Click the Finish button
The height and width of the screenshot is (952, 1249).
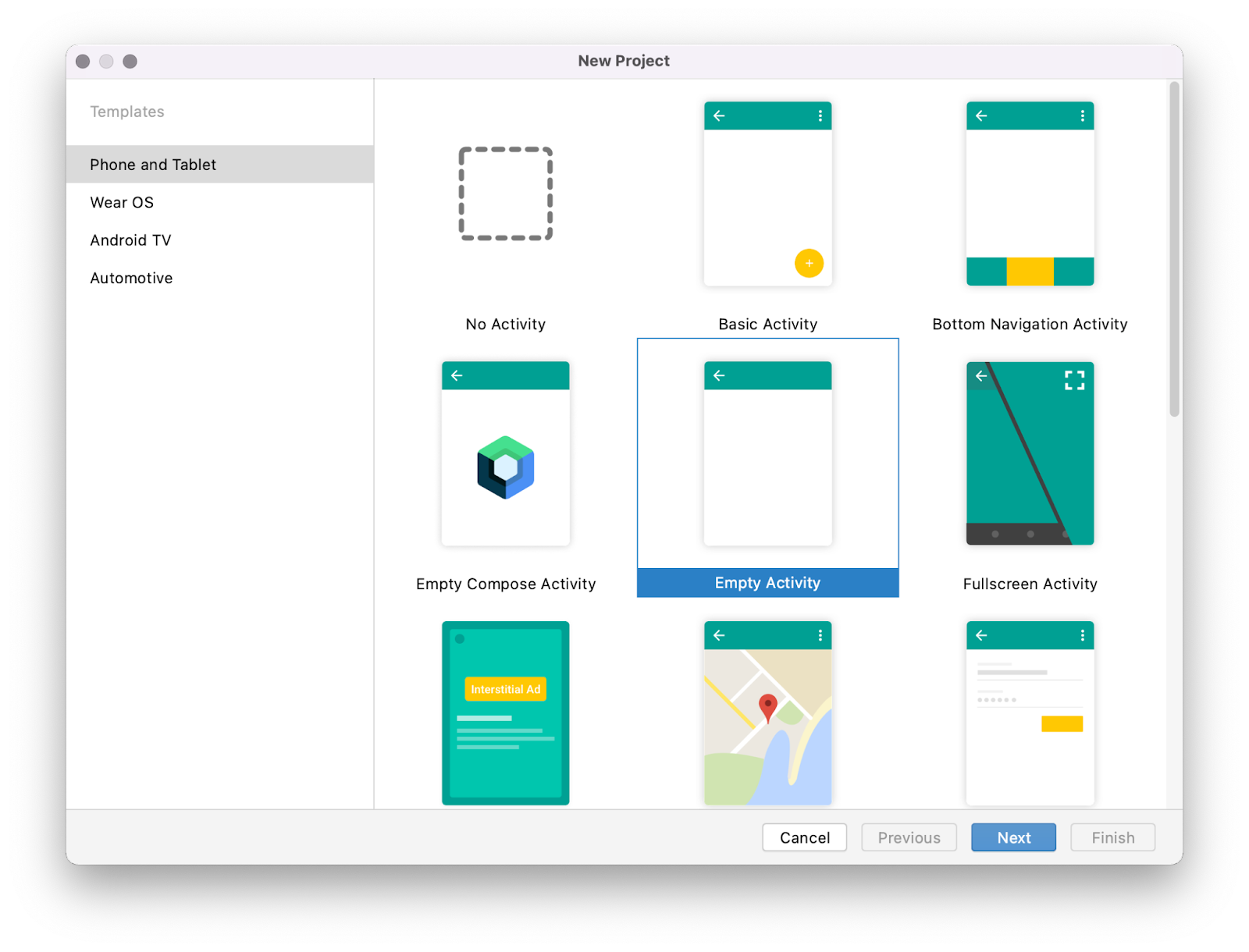[1112, 837]
